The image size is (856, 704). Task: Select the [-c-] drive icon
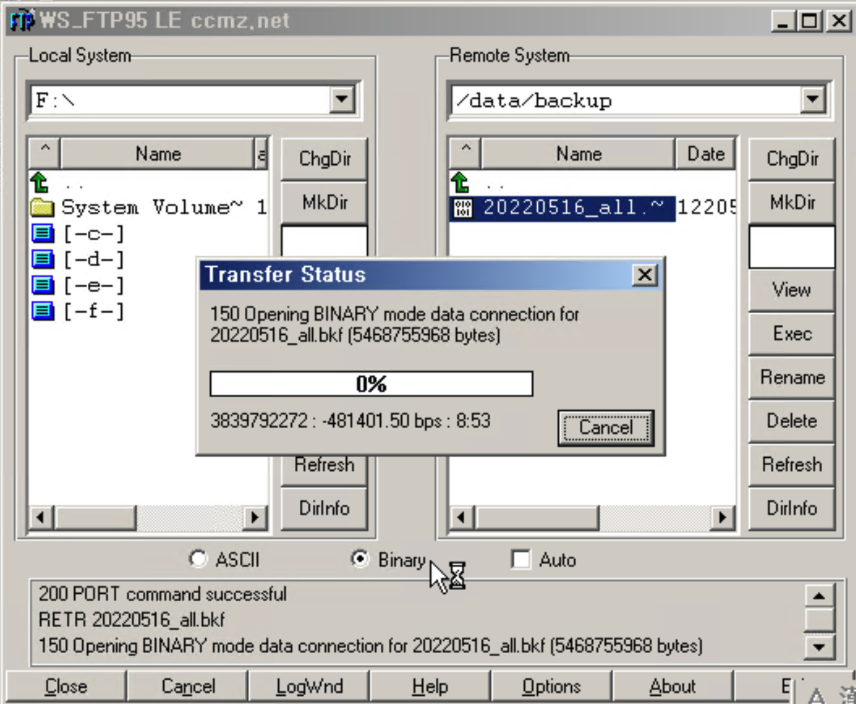[43, 234]
